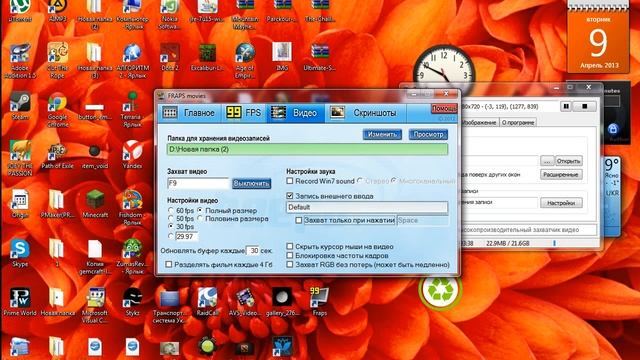
Task: Select the AVS Video desktop shortcut
Action: pyautogui.click(x=244, y=302)
